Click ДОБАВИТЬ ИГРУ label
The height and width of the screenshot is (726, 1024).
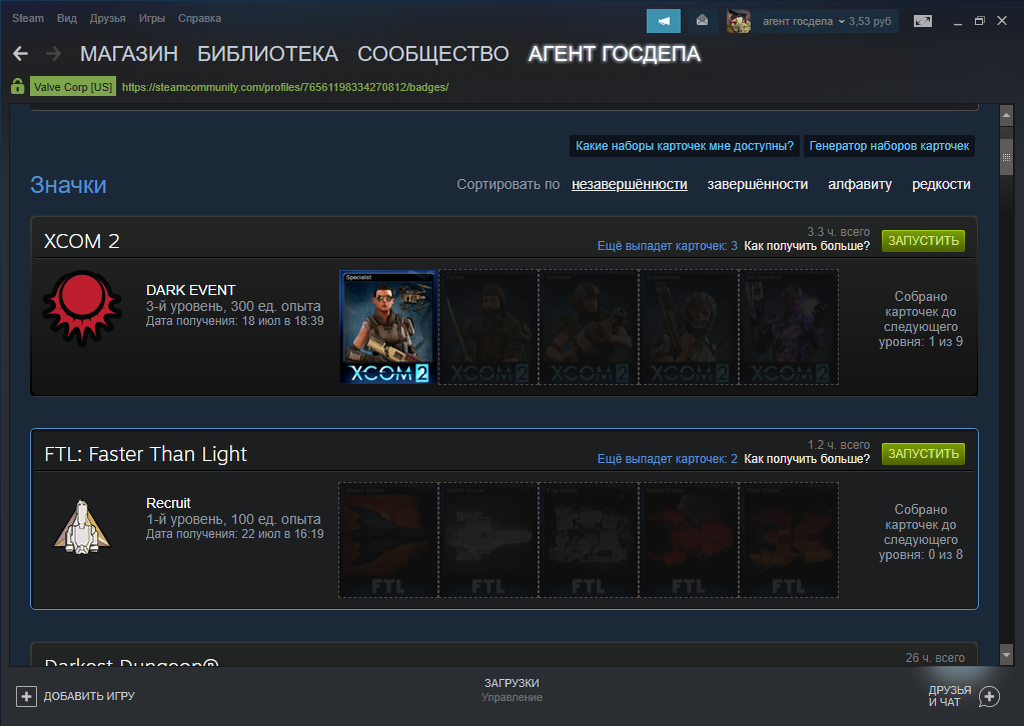pos(89,696)
